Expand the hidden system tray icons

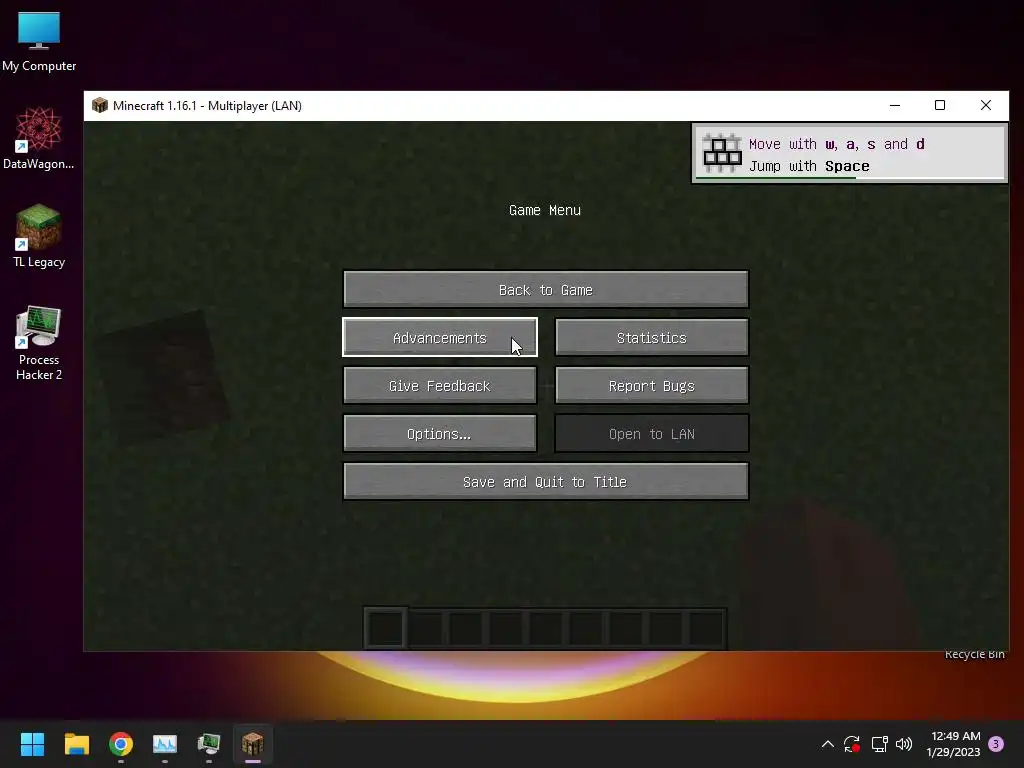tap(827, 744)
